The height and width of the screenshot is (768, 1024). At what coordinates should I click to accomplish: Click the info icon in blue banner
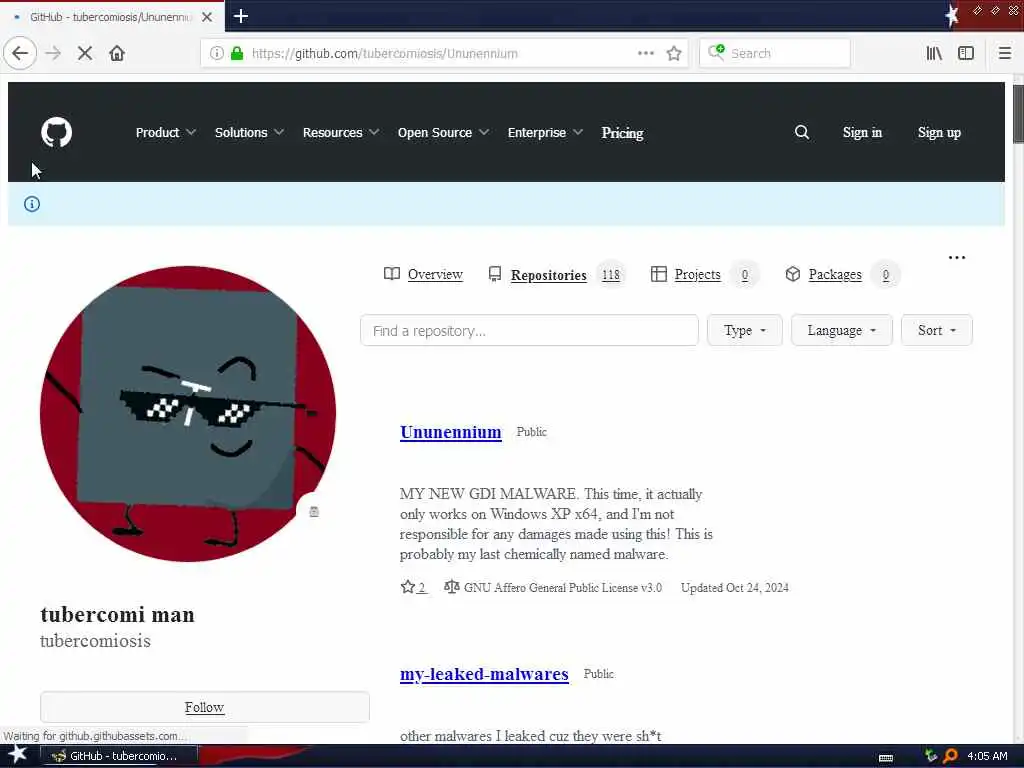pyautogui.click(x=32, y=204)
